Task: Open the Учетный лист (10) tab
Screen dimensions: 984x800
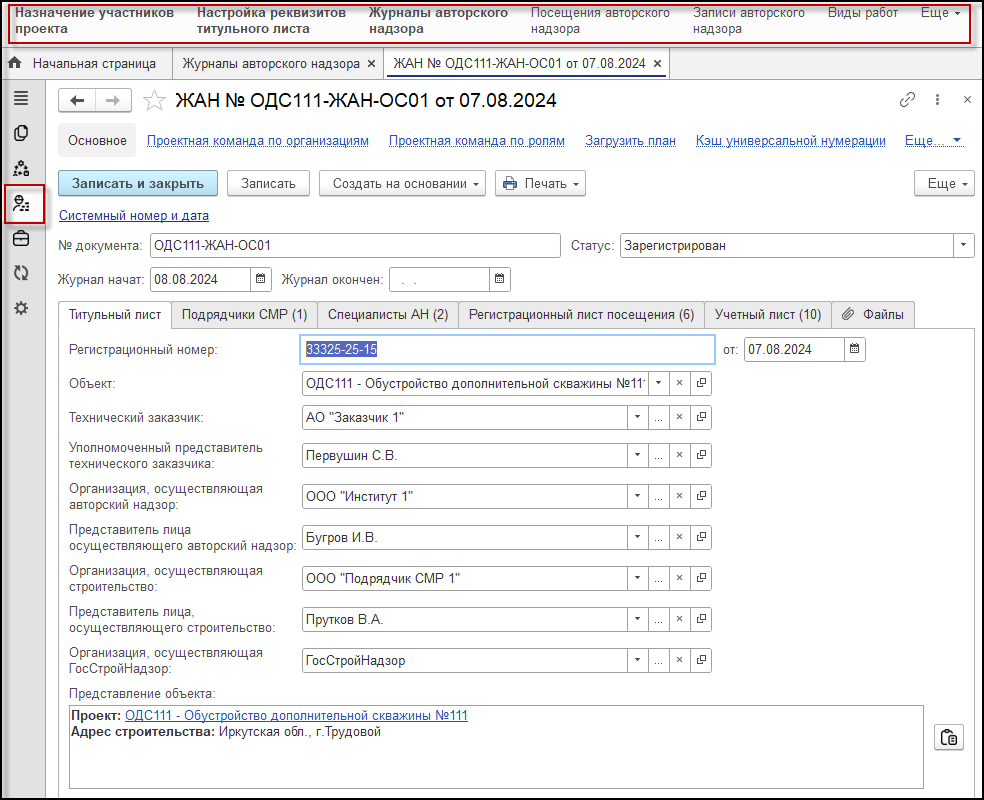Action: pyautogui.click(x=767, y=314)
